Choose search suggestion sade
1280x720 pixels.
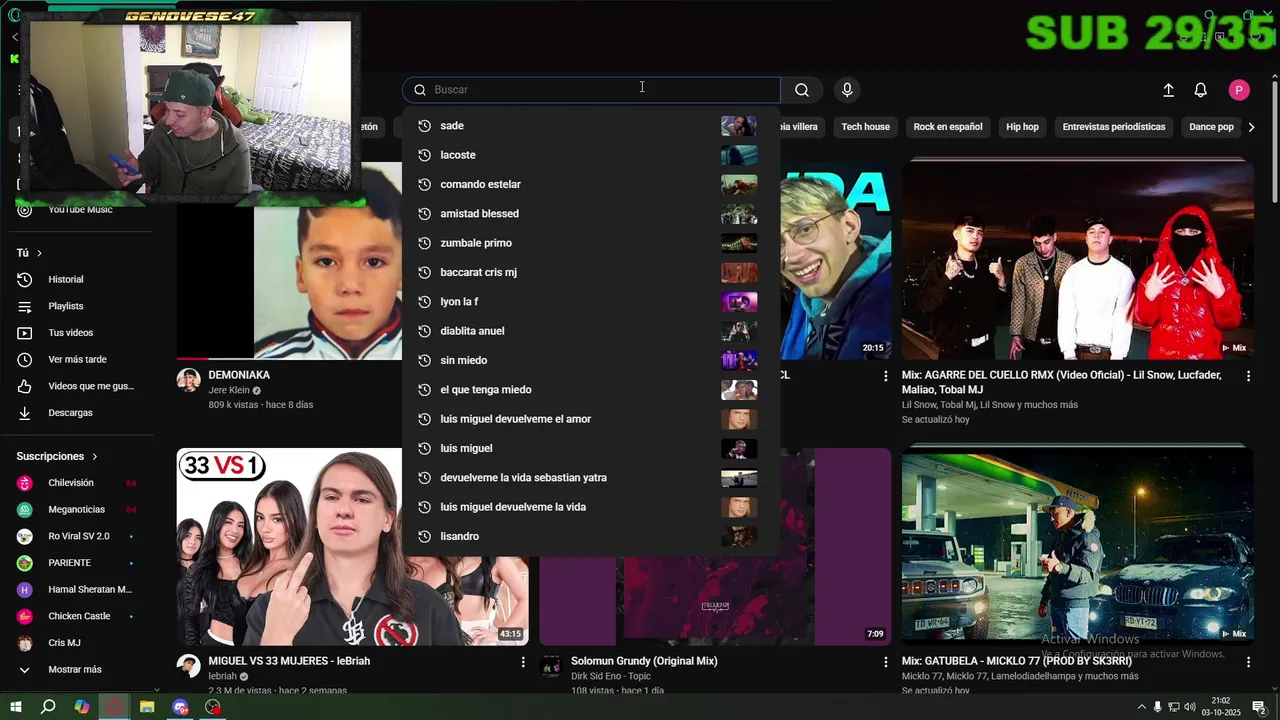[x=590, y=126]
